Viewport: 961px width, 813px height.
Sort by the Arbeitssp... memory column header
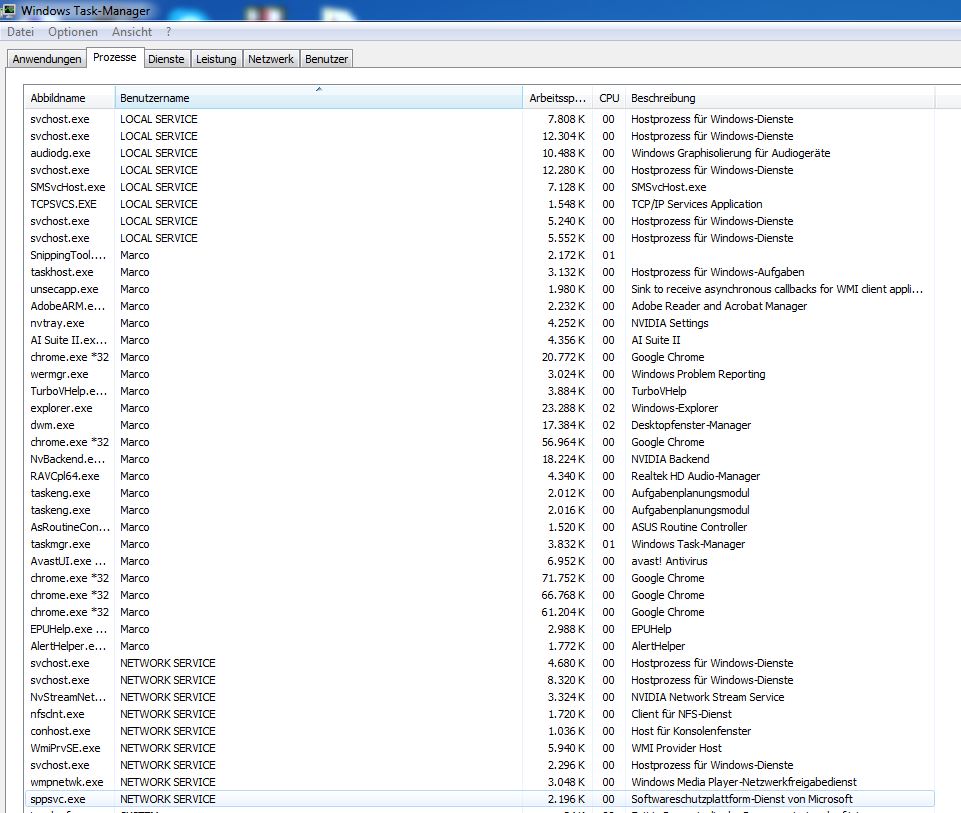[x=557, y=98]
